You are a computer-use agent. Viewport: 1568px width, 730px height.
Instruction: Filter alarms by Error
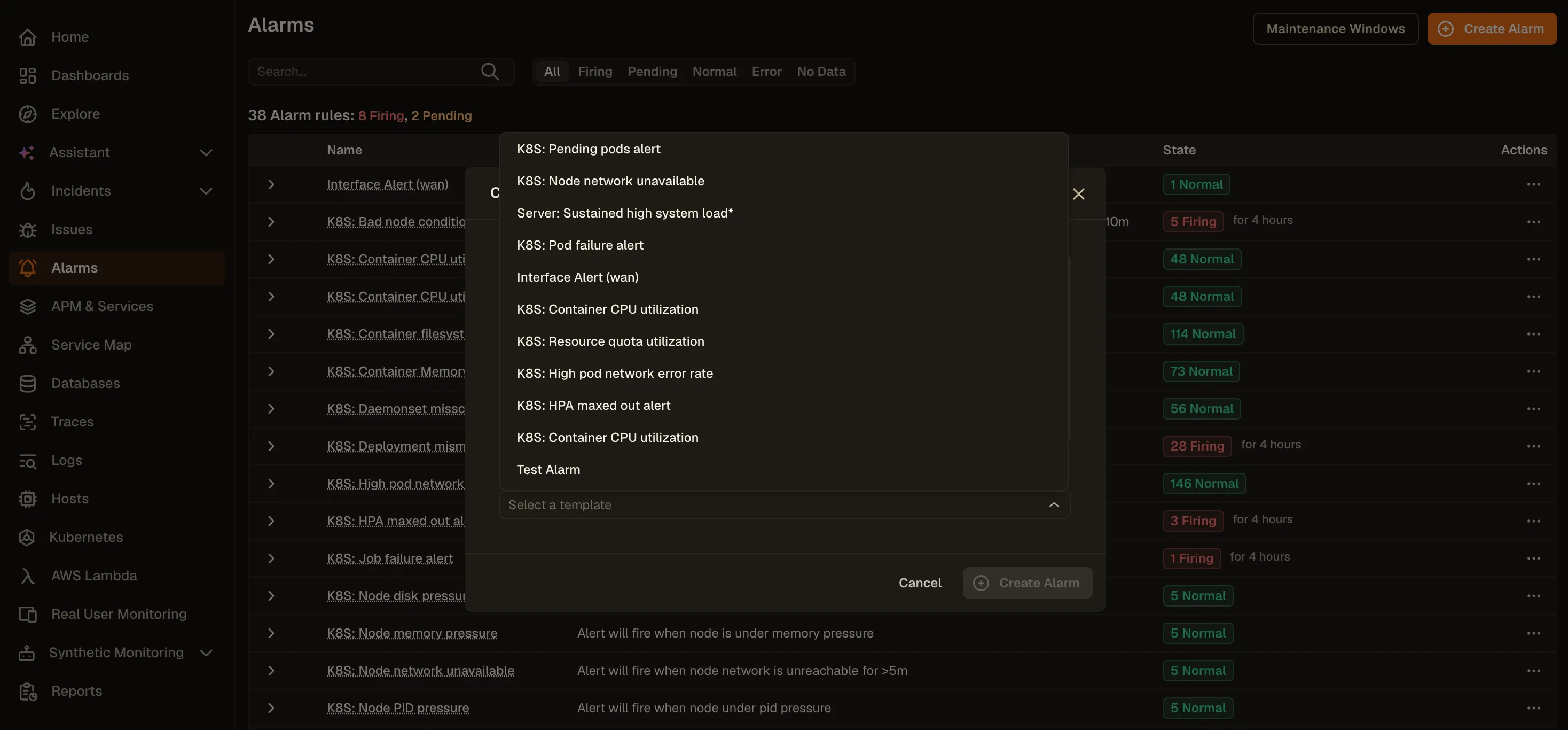click(x=766, y=71)
